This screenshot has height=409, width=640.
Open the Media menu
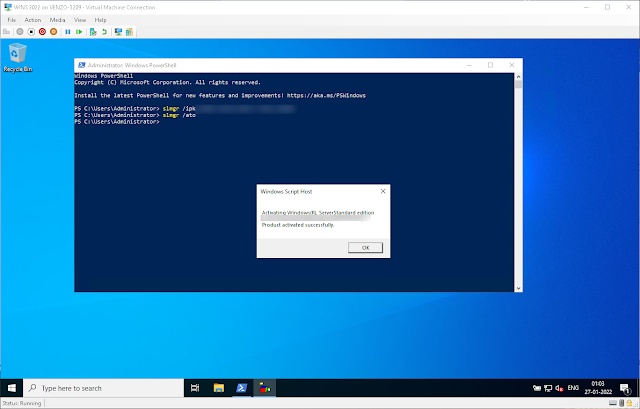(57, 20)
